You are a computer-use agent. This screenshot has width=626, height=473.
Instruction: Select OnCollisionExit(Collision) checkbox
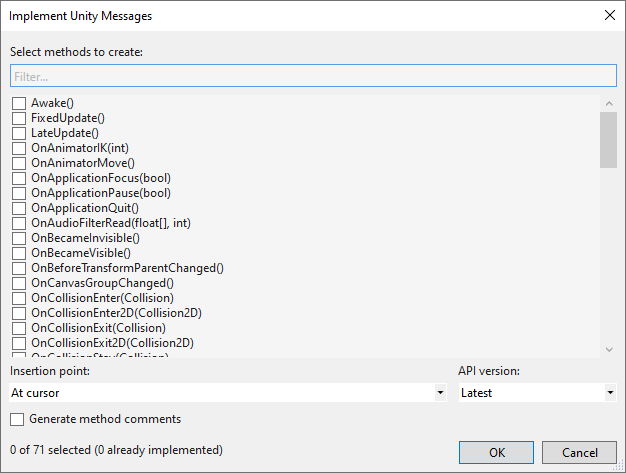[19, 328]
